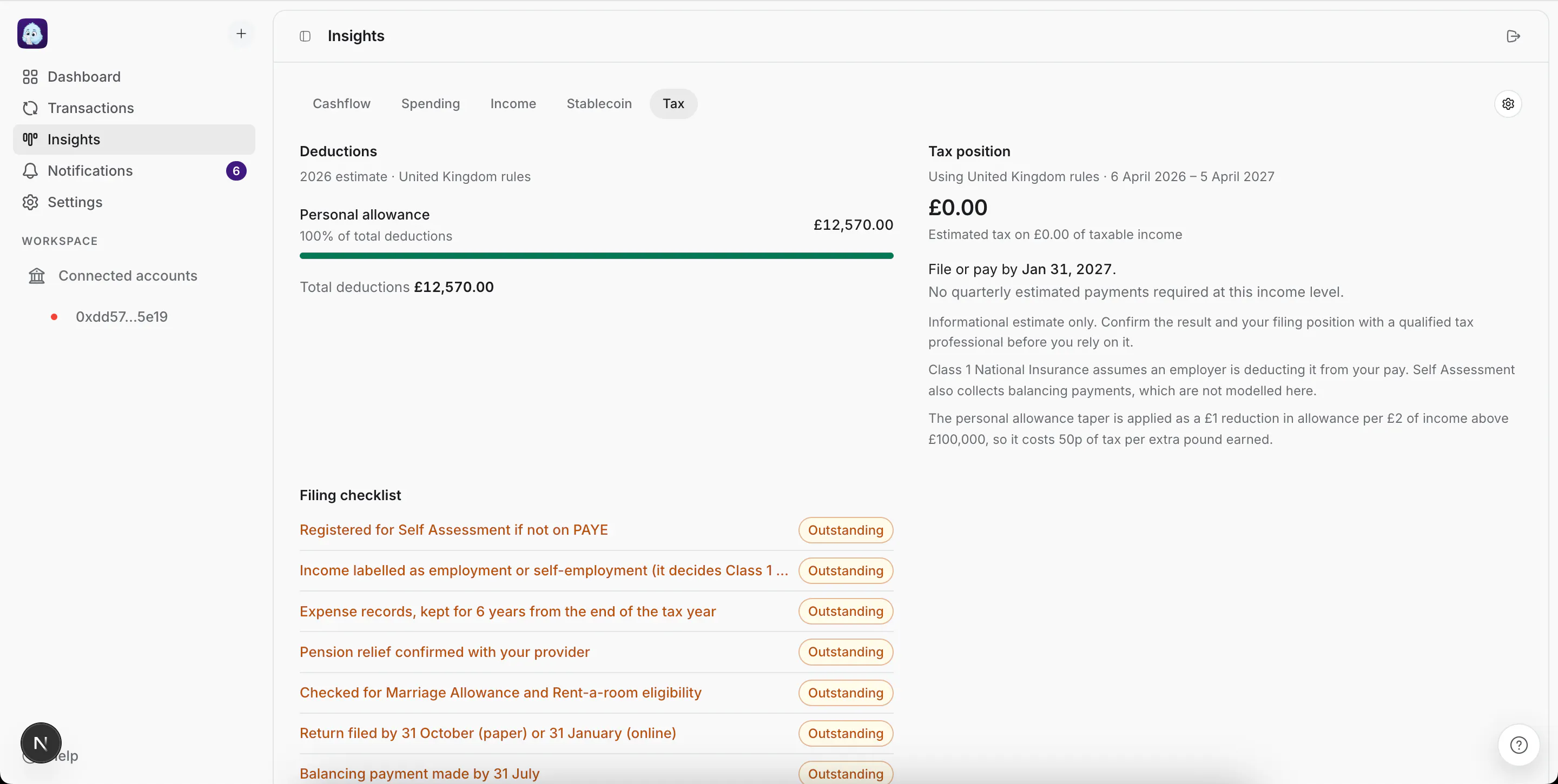The image size is (1558, 784).
Task: Click the Transactions cycle icon
Action: [30, 108]
